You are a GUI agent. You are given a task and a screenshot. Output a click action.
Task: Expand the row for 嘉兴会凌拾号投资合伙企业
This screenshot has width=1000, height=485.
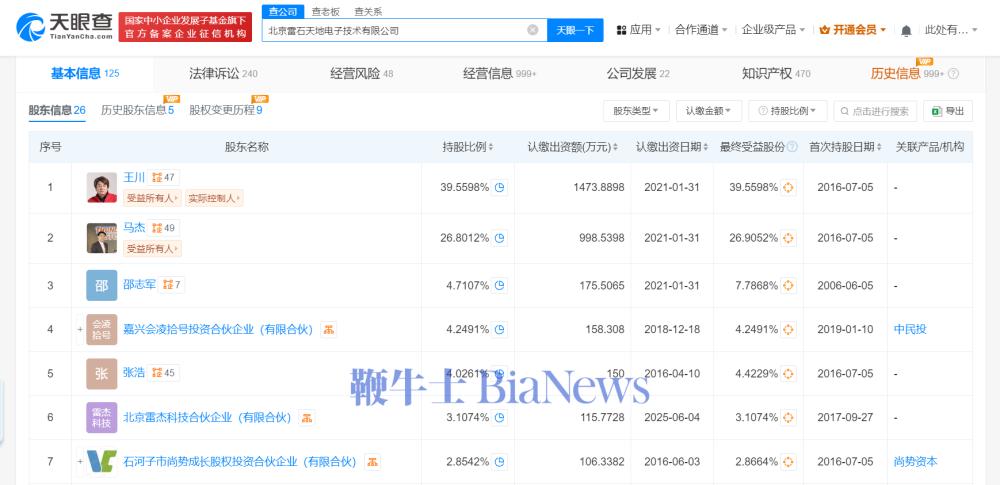[x=80, y=329]
